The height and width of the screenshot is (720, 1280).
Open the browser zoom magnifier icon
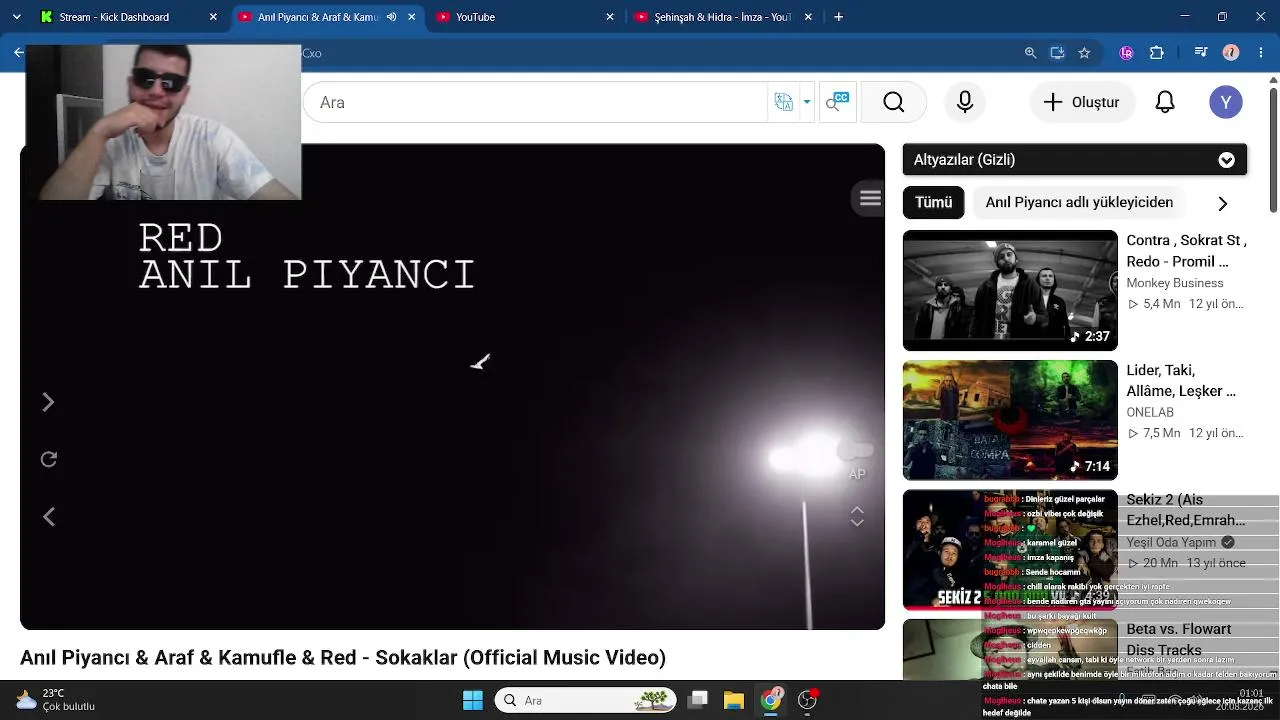pos(1030,53)
